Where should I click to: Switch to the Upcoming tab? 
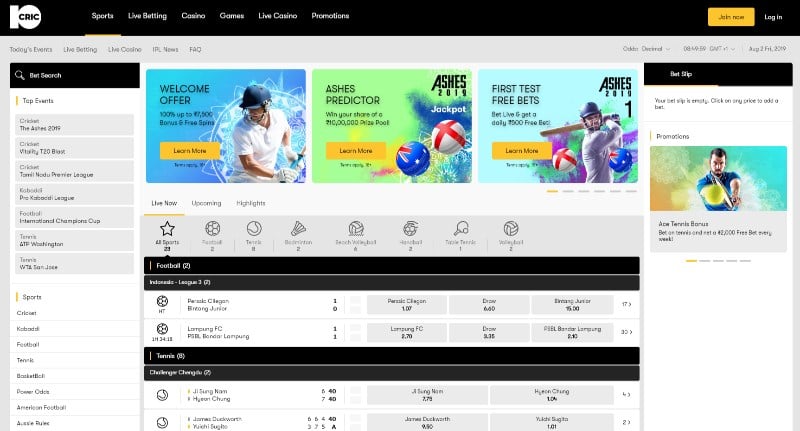pos(206,203)
